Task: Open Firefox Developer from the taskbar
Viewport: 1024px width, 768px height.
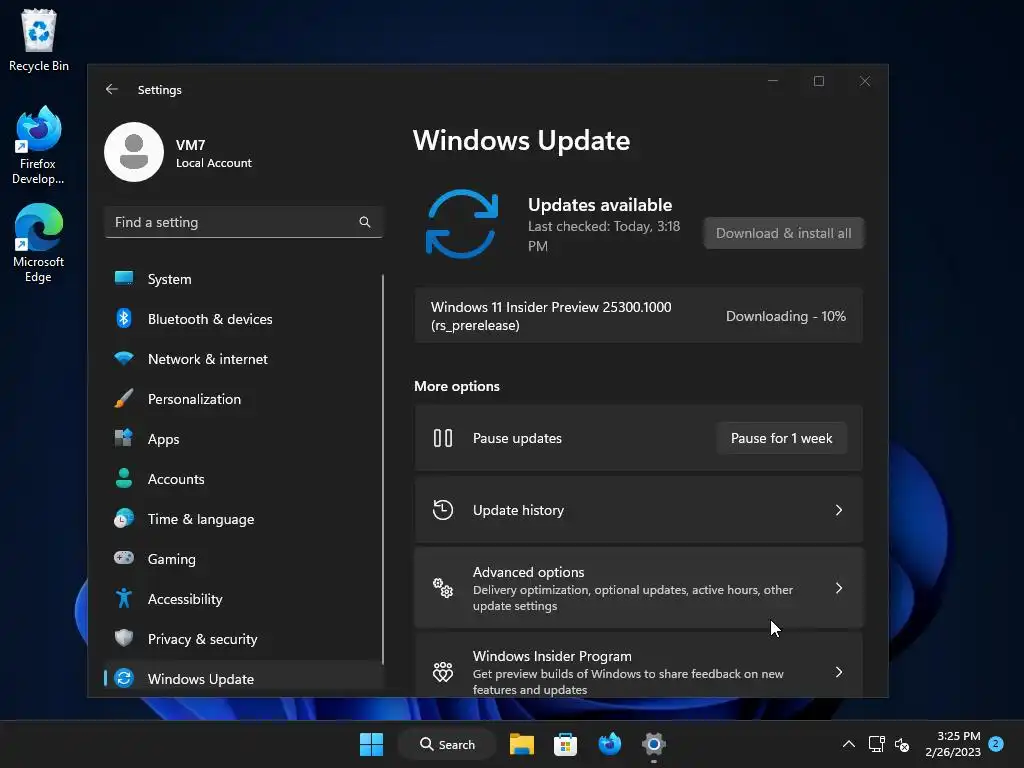Action: [x=609, y=744]
